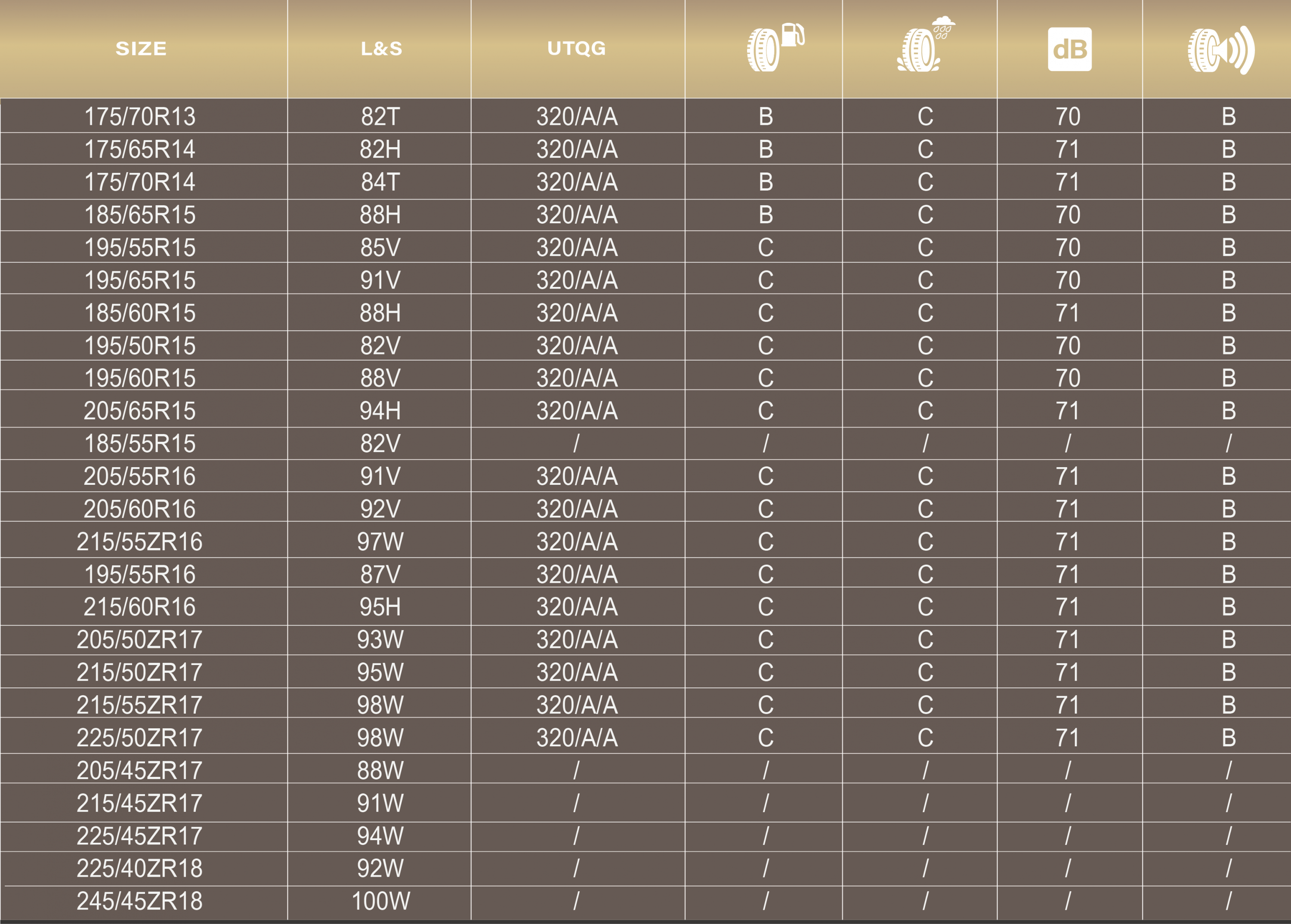Click load and speed value 94H

[x=381, y=411]
